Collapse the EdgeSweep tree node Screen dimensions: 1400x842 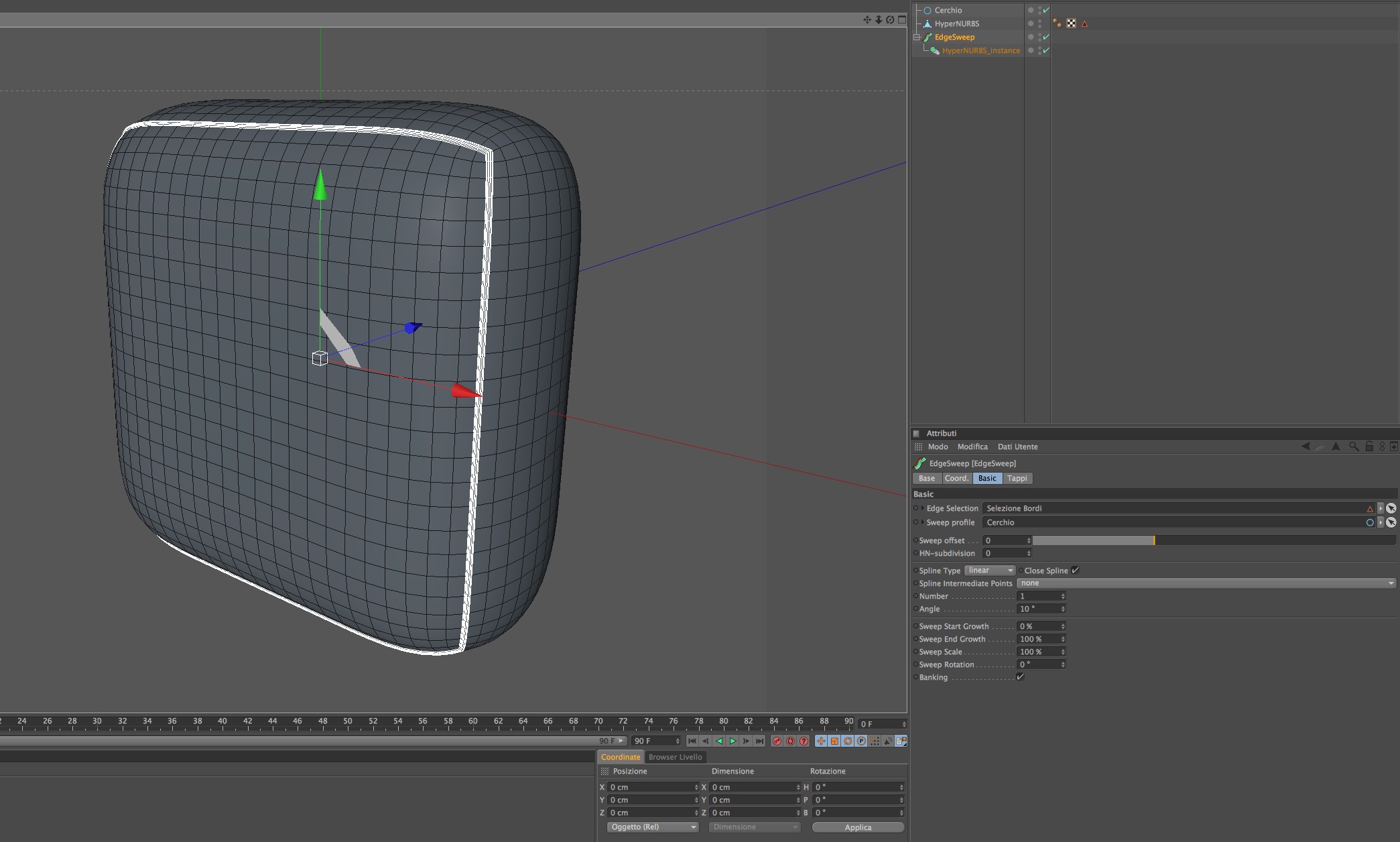(x=917, y=38)
